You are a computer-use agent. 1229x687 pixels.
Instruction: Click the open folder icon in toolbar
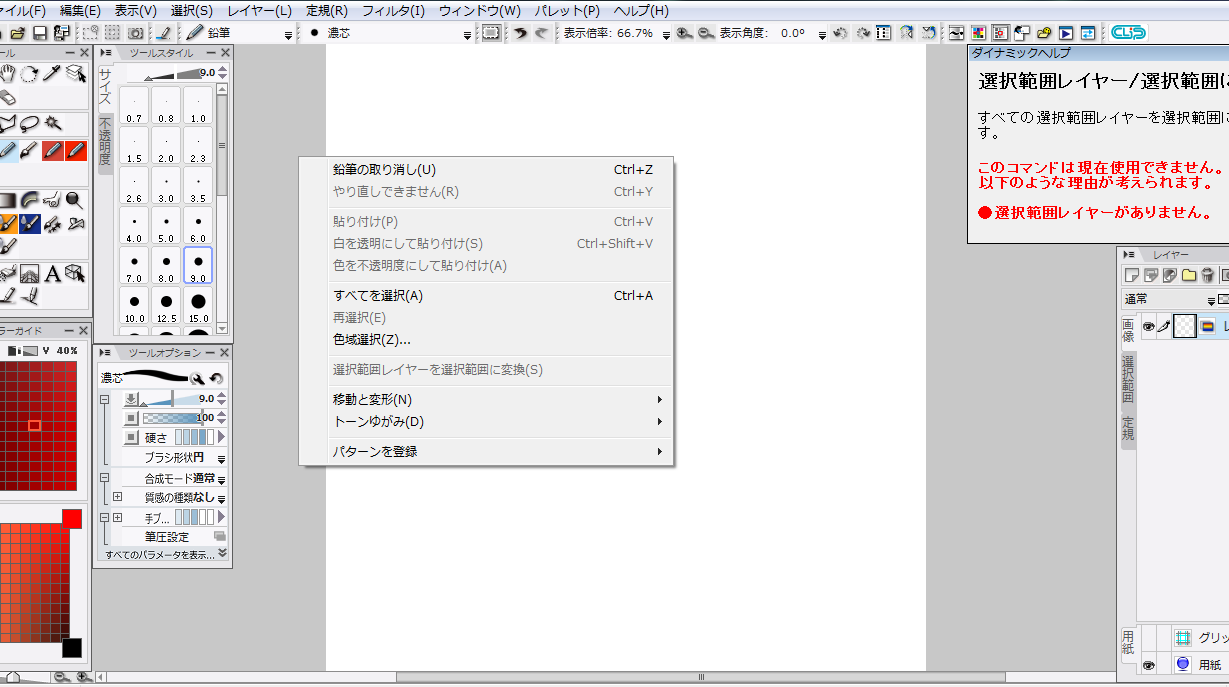[x=18, y=33]
